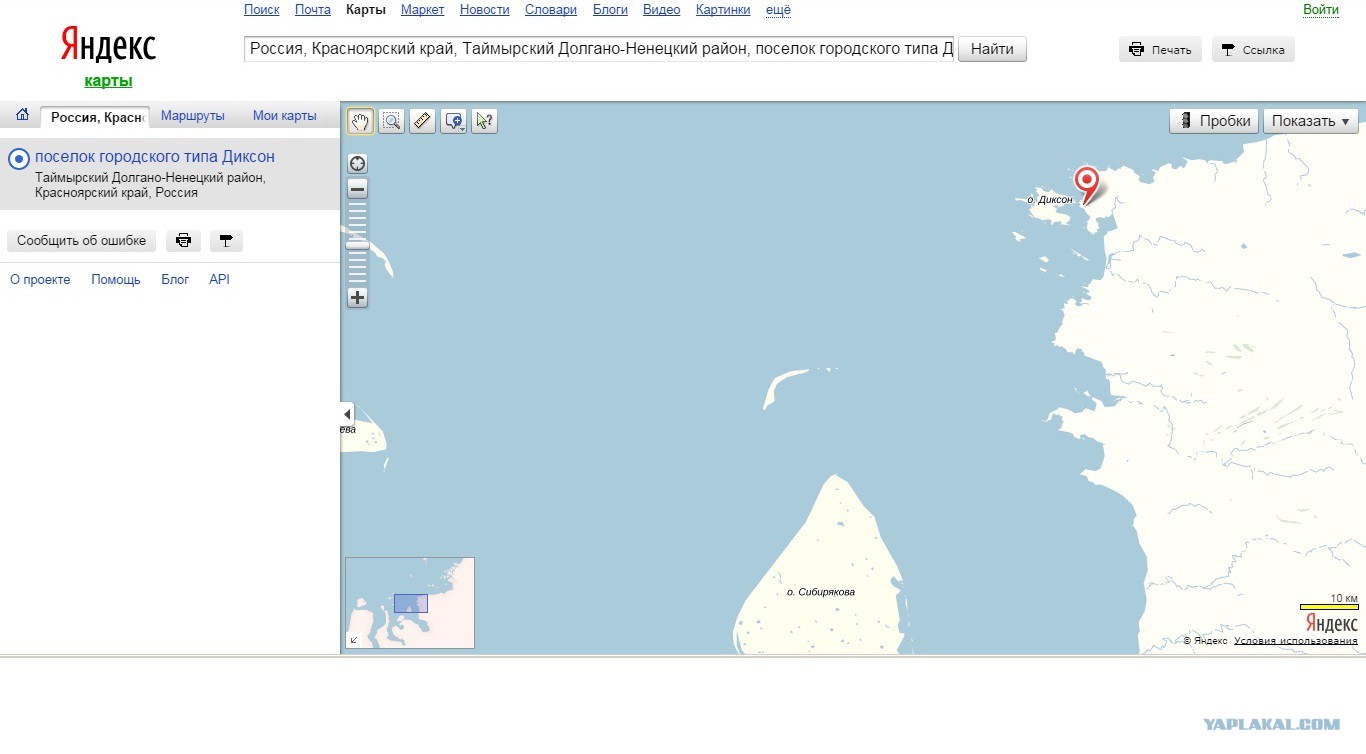Click the zoom slider handle
This screenshot has width=1366, height=754.
pos(357,244)
